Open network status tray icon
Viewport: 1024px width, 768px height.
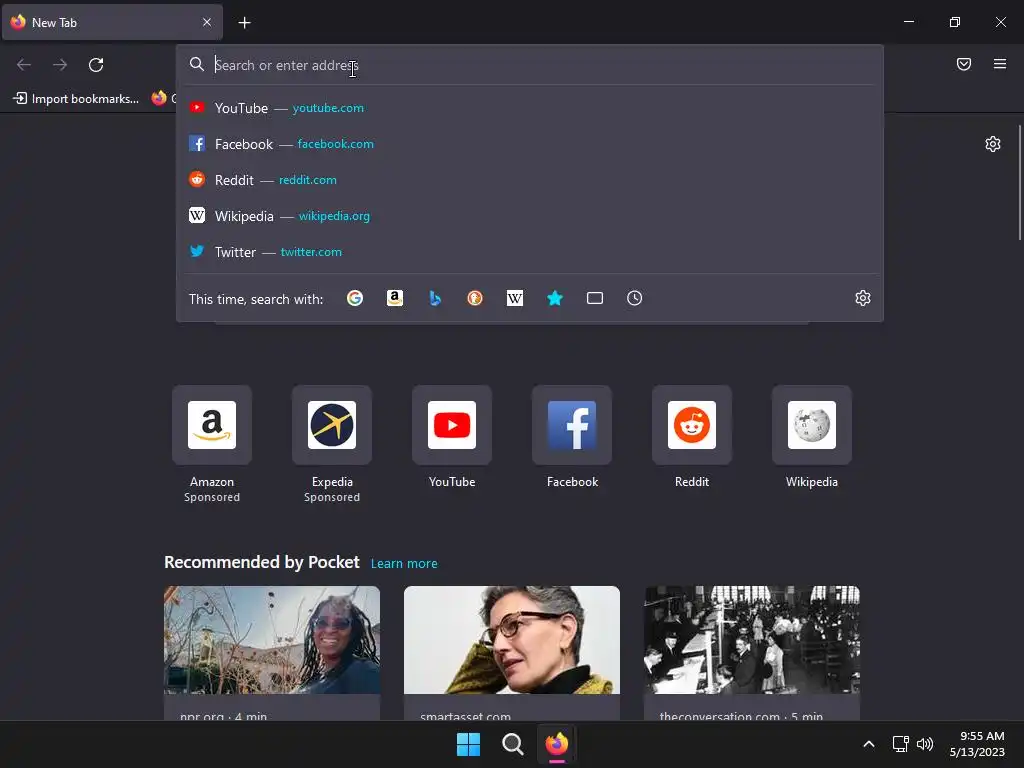[901, 744]
